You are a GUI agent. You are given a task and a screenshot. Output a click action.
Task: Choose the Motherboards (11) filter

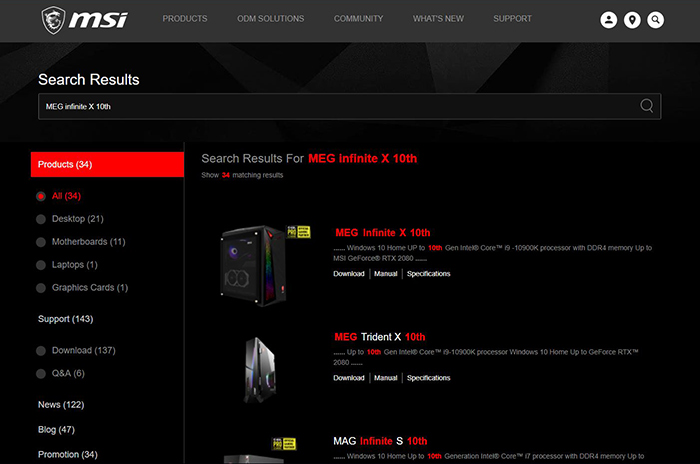click(41, 241)
